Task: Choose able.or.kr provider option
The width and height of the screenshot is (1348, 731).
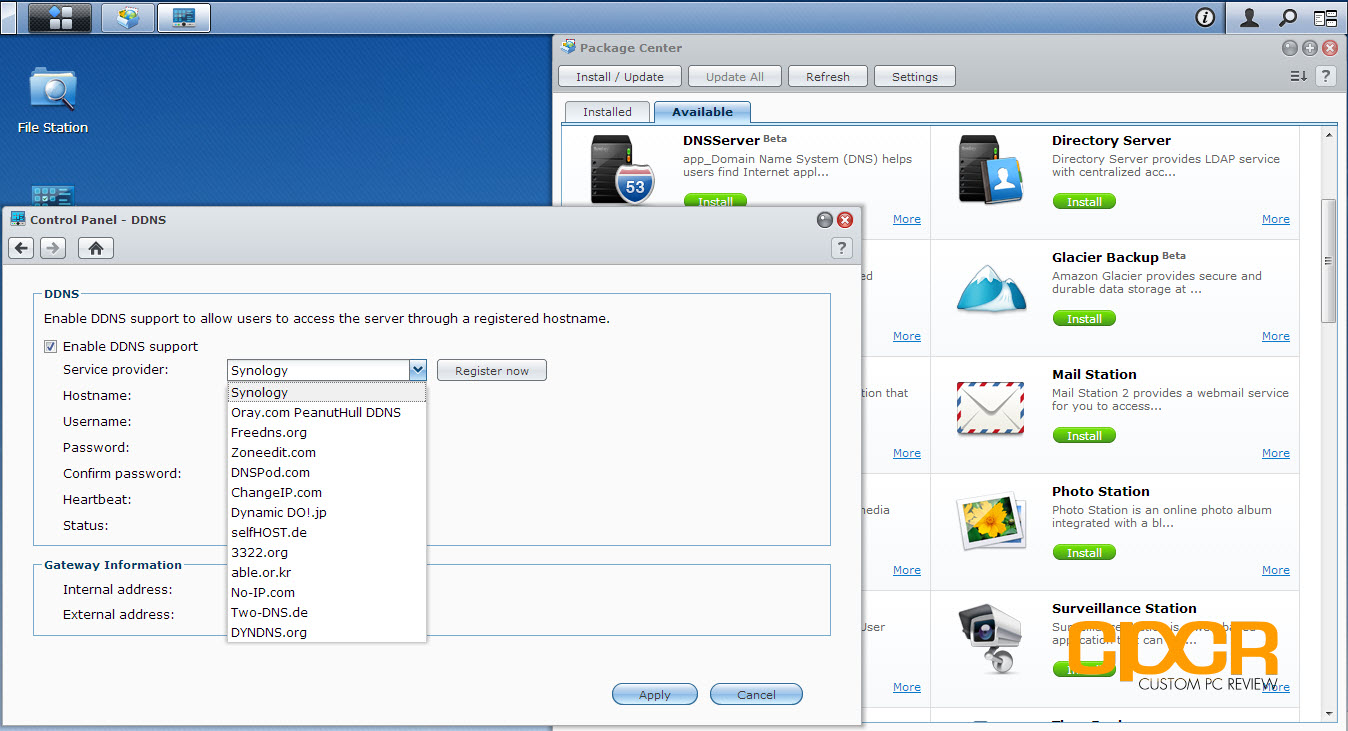Action: click(327, 573)
